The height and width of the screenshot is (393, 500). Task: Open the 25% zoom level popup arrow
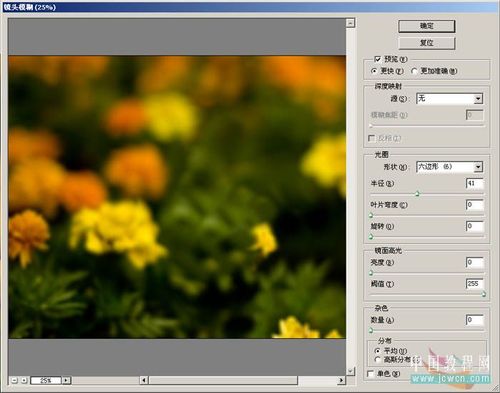pyautogui.click(x=66, y=380)
